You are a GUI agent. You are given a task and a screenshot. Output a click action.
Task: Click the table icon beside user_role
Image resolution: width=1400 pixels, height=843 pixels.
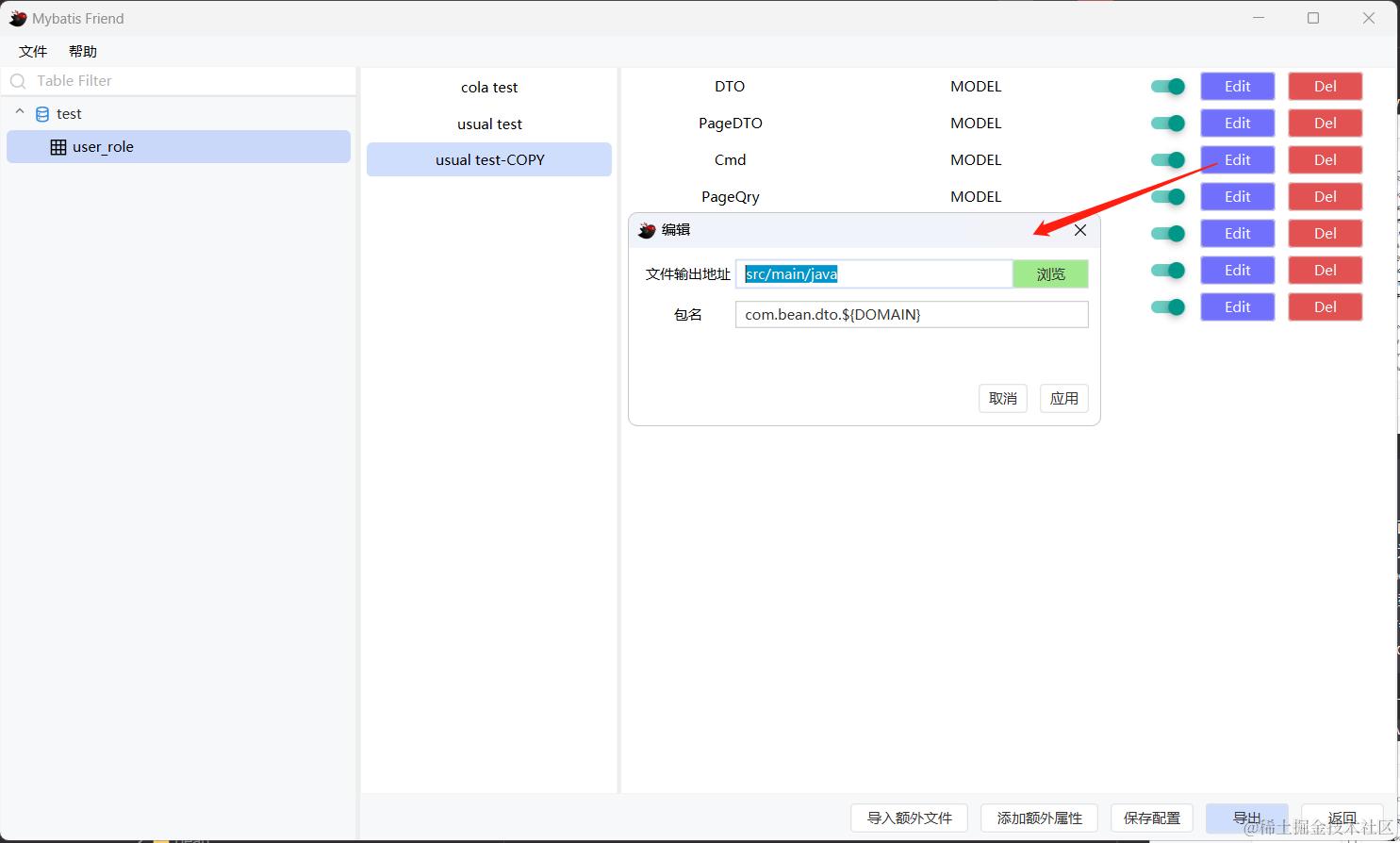pos(58,147)
